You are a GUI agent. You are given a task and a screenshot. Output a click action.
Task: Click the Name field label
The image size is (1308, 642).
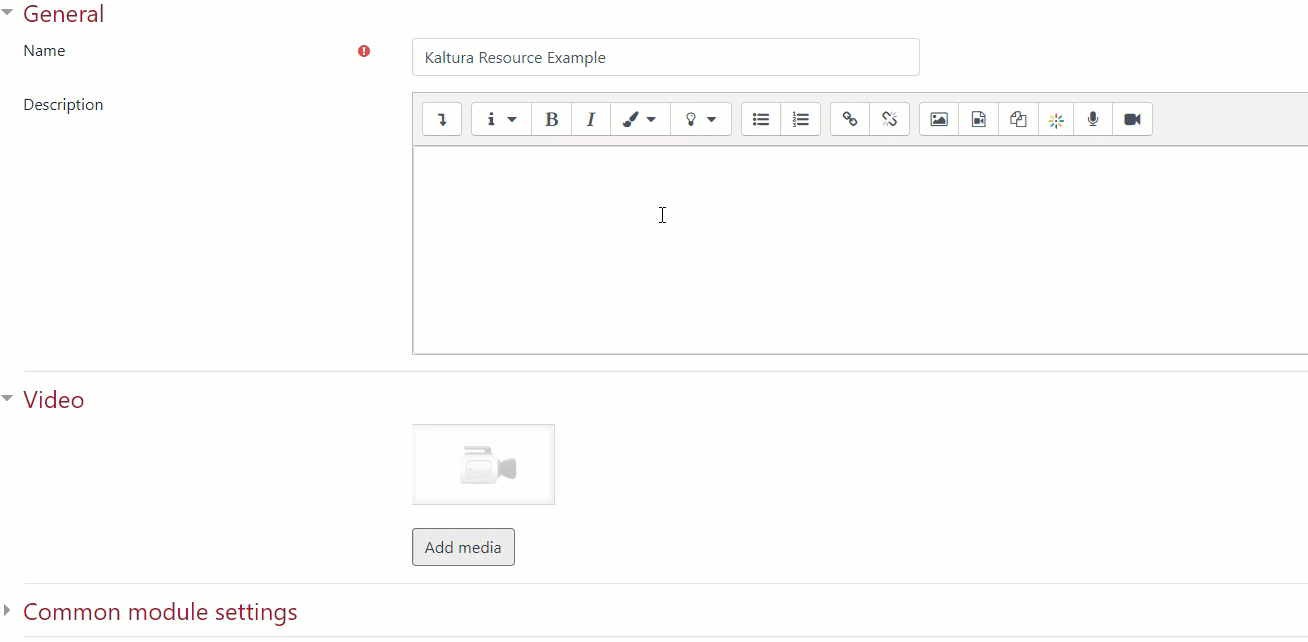(44, 51)
